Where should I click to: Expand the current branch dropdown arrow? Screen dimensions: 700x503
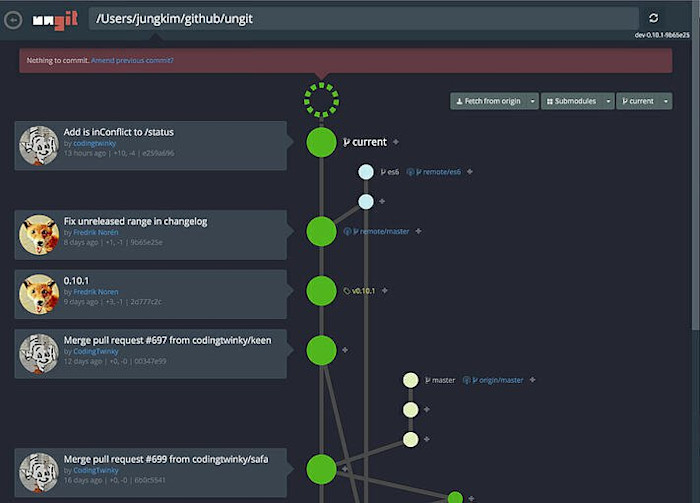pos(666,101)
